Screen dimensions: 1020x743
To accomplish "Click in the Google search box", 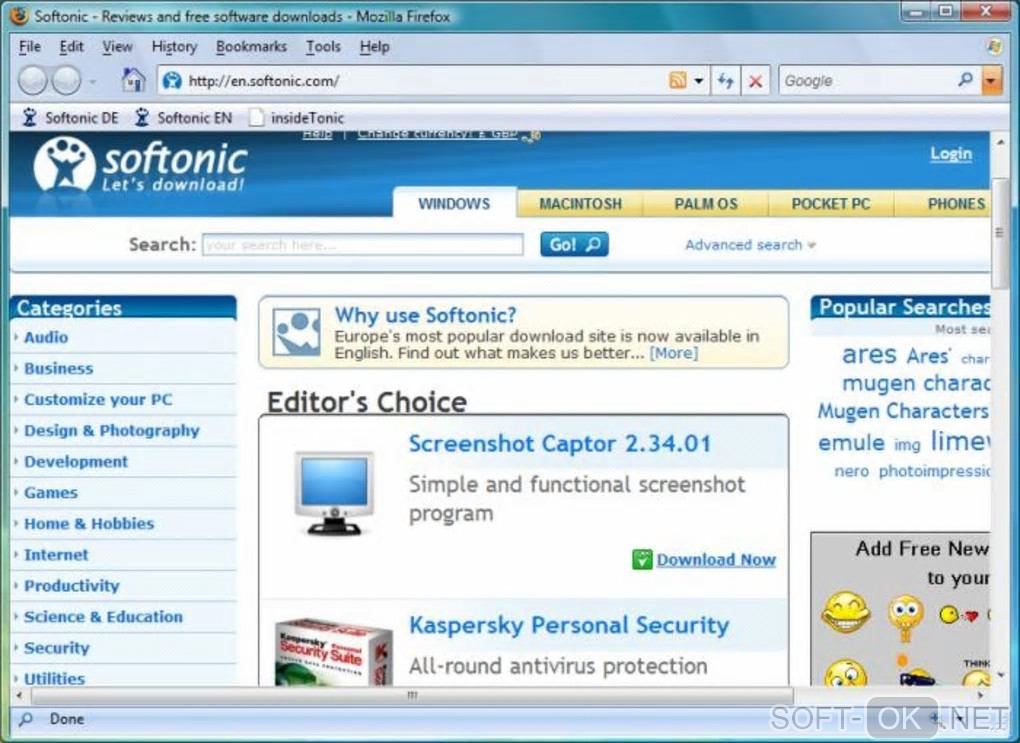I will point(867,81).
